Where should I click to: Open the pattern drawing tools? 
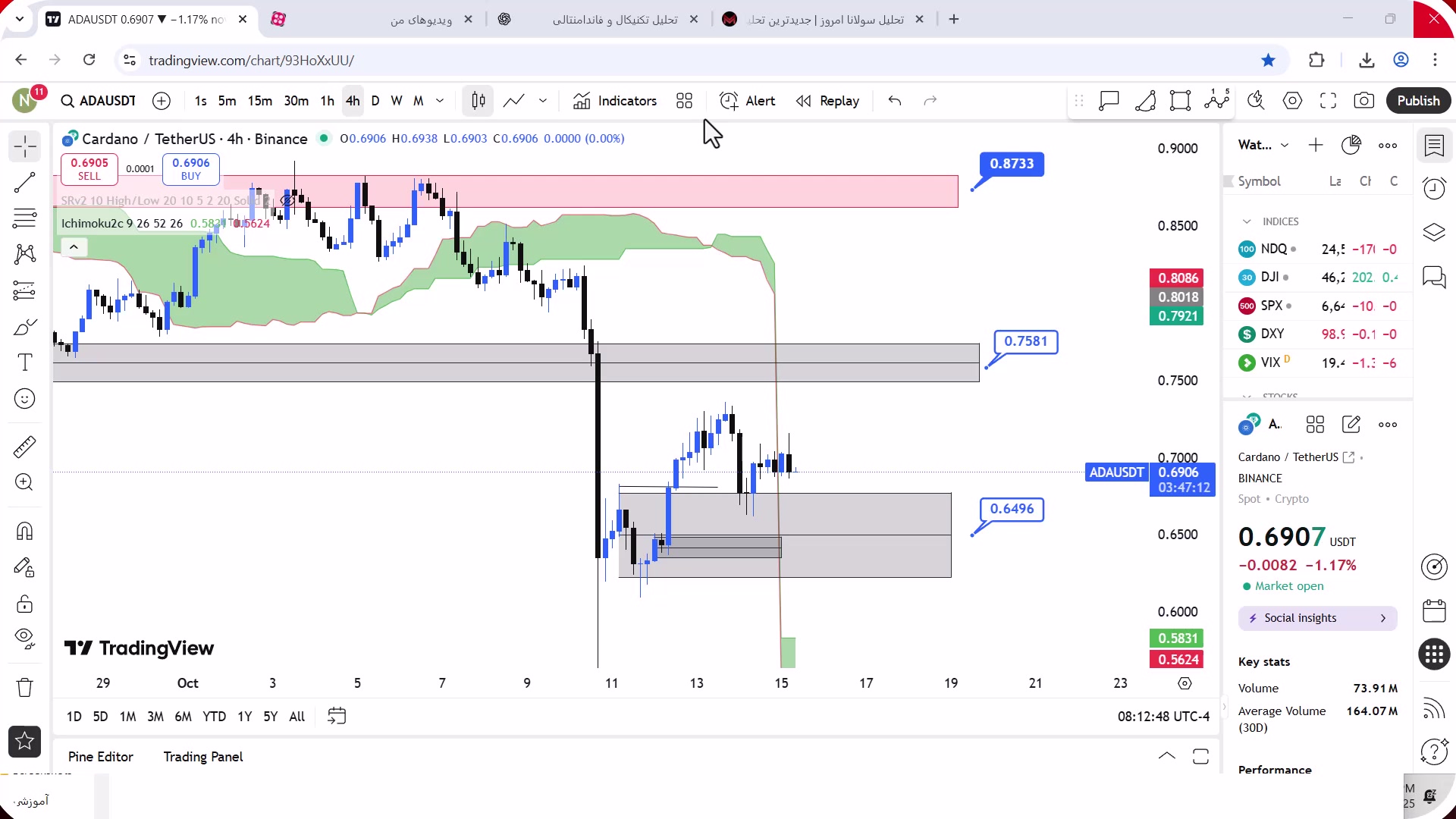tap(24, 254)
